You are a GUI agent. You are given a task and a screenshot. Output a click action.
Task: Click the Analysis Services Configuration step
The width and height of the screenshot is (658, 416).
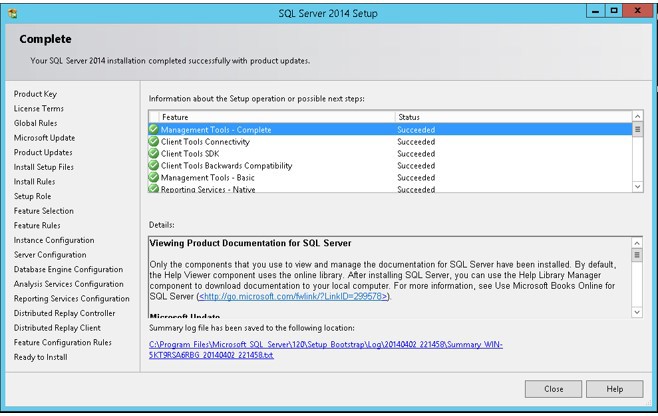(68, 284)
